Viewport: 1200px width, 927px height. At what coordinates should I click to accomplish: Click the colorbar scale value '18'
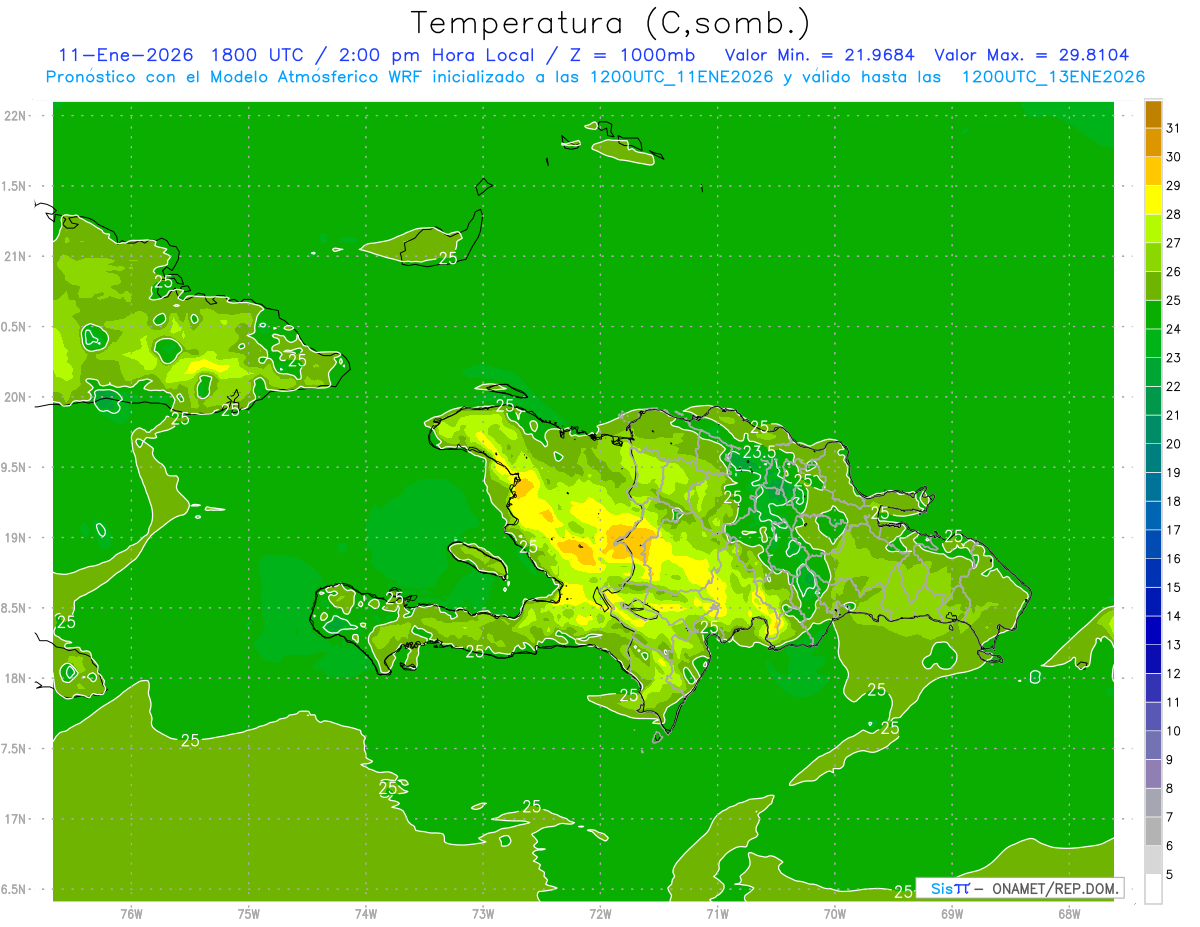click(x=1173, y=501)
